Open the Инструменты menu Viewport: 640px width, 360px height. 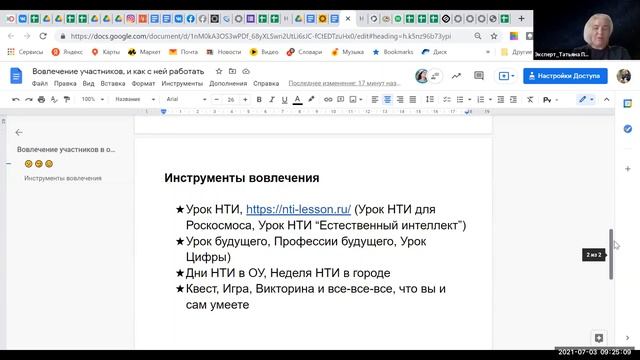(x=182, y=83)
